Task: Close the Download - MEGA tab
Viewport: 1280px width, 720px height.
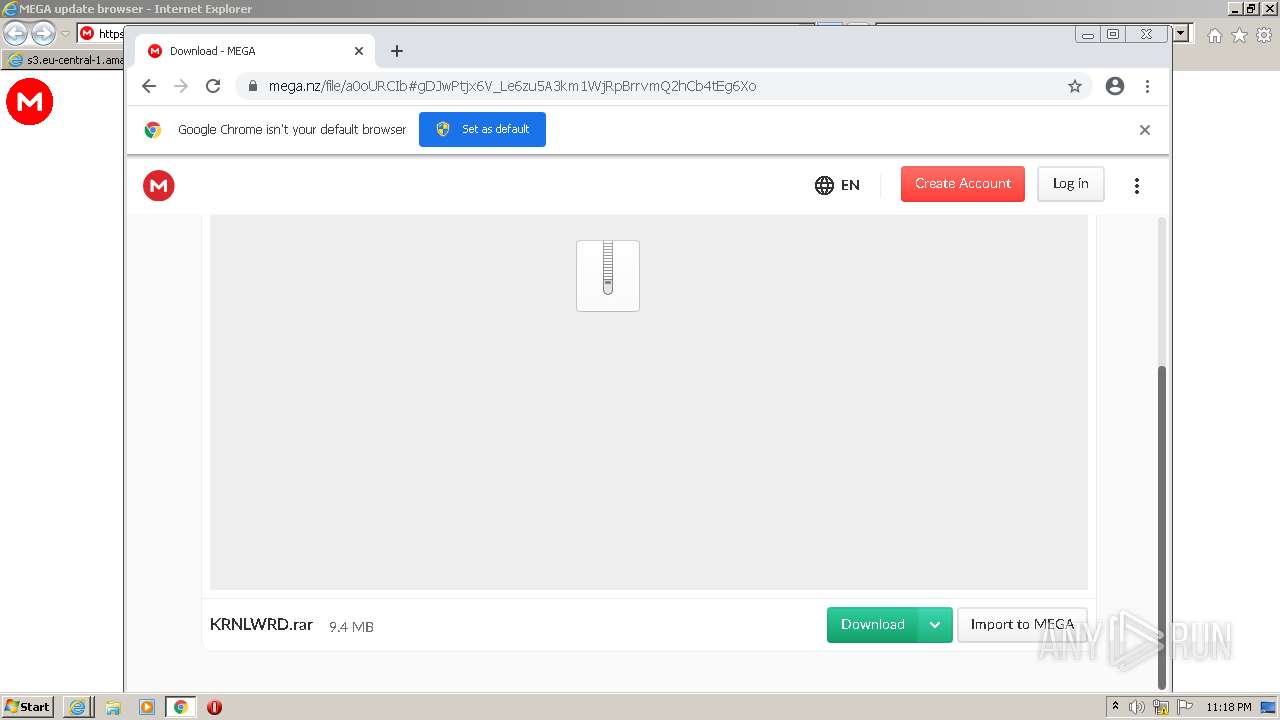Action: 359,51
